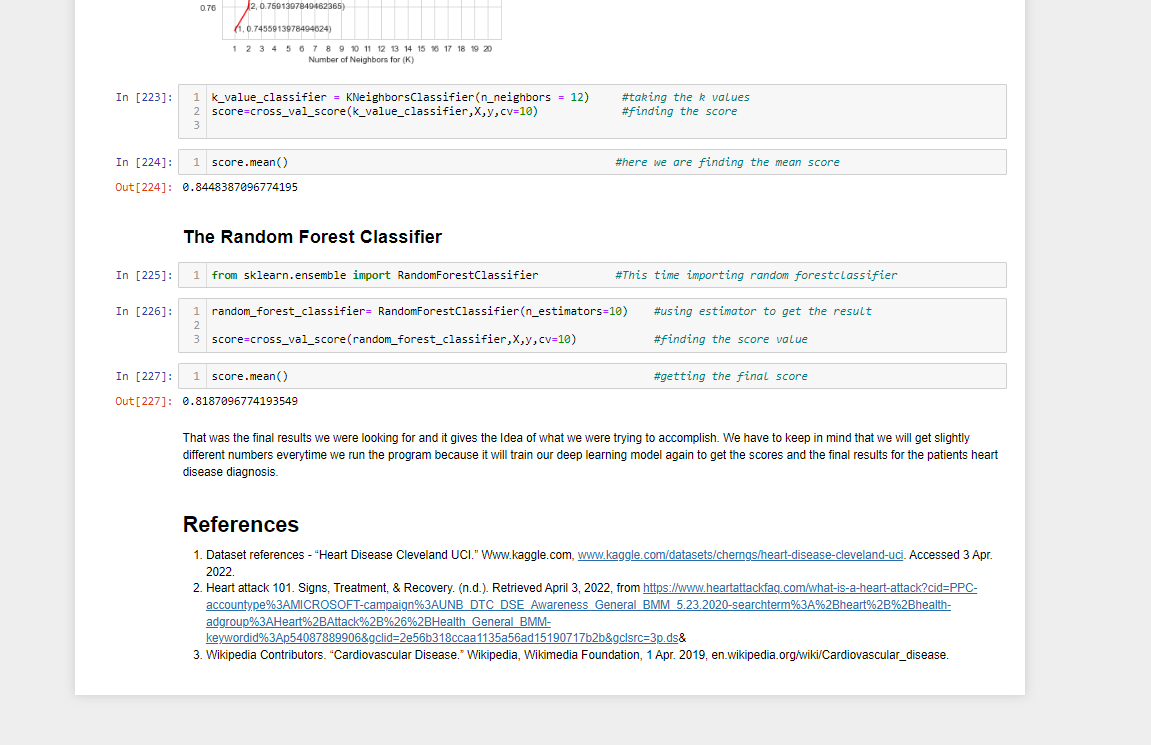Screen dimensions: 1151x745
Task: Click the '#here we are finding the mean score' comment
Action: [727, 162]
